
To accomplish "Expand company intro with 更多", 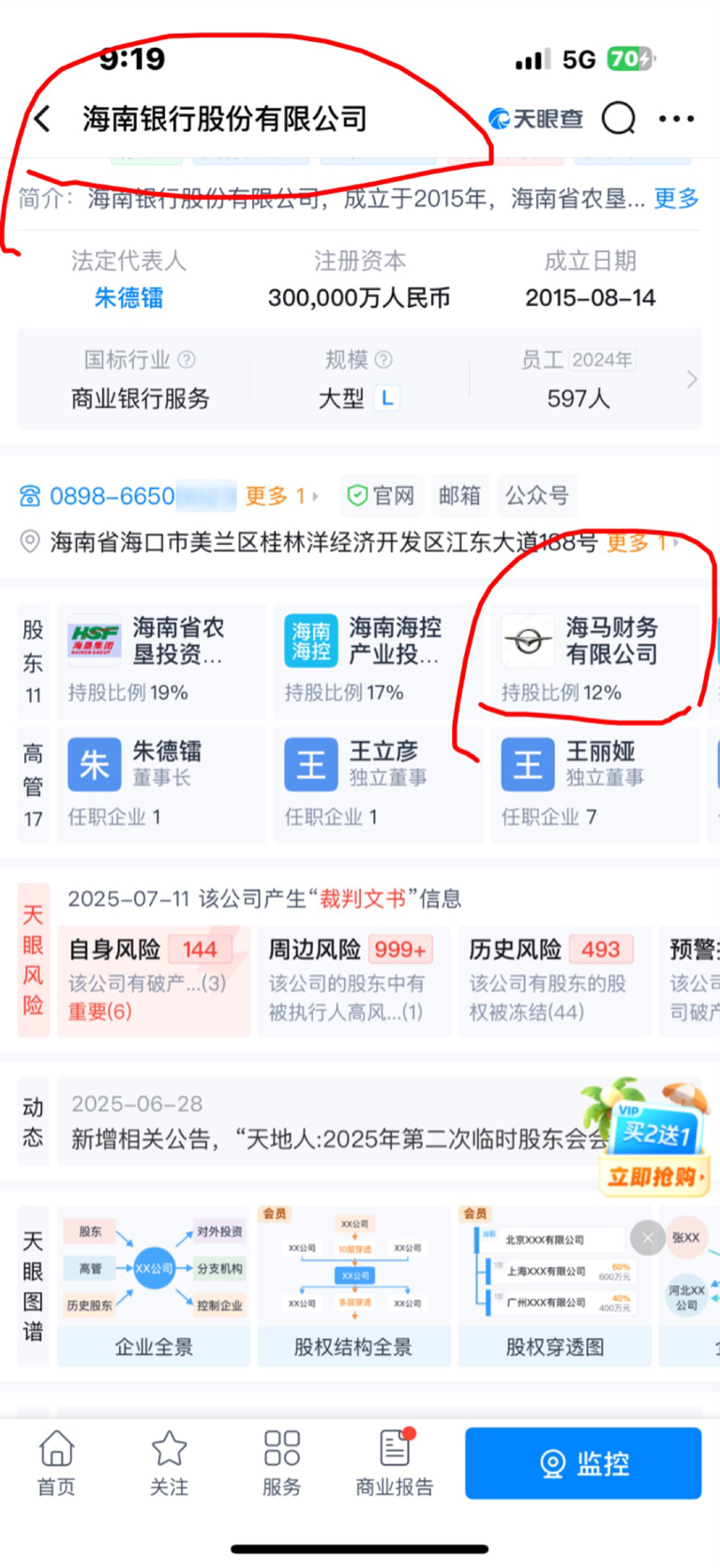I will [x=677, y=198].
